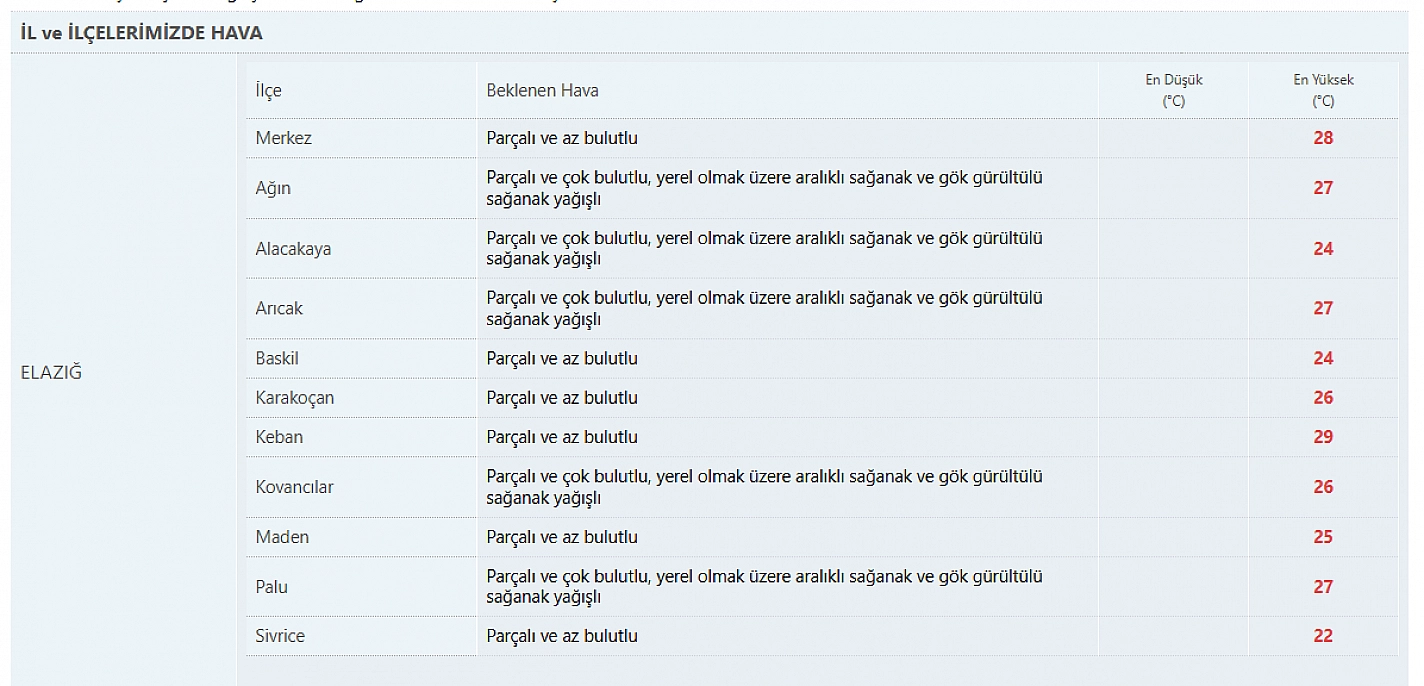This screenshot has height=686, width=1424.
Task: Select the Merkez district row
Action: point(822,138)
